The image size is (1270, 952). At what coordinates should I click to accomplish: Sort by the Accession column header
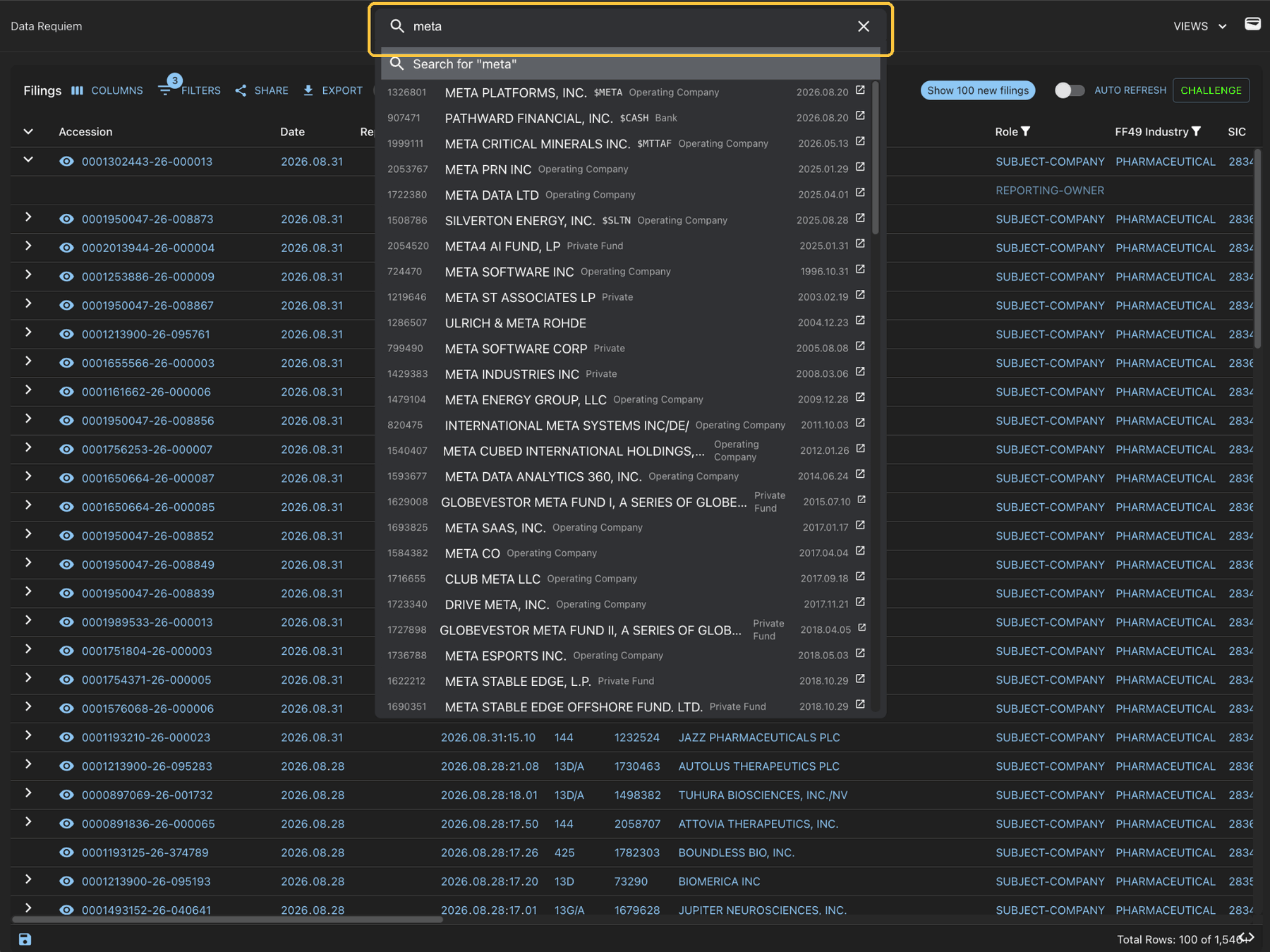pyautogui.click(x=85, y=132)
